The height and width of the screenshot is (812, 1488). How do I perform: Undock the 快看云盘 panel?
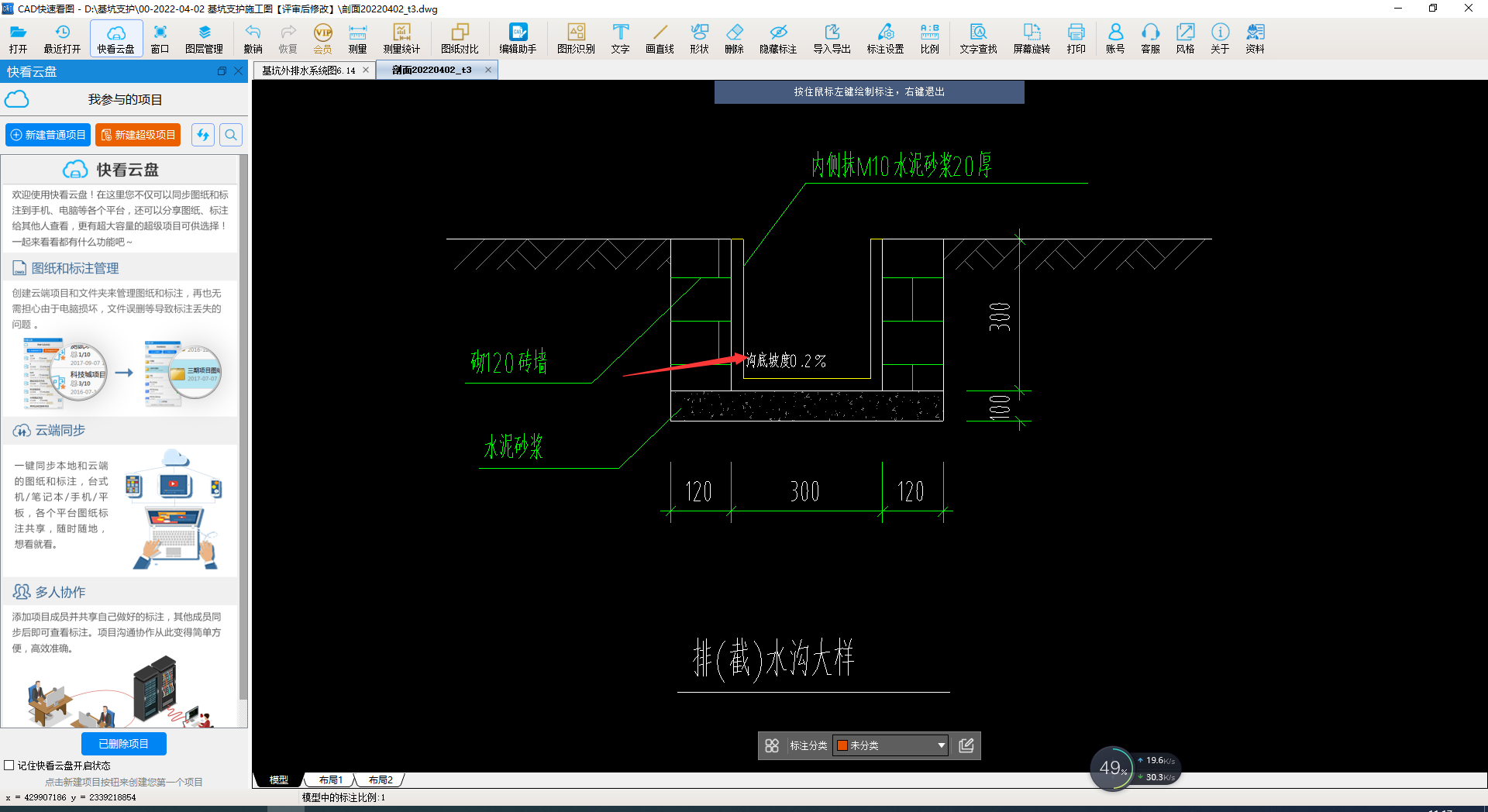click(222, 71)
